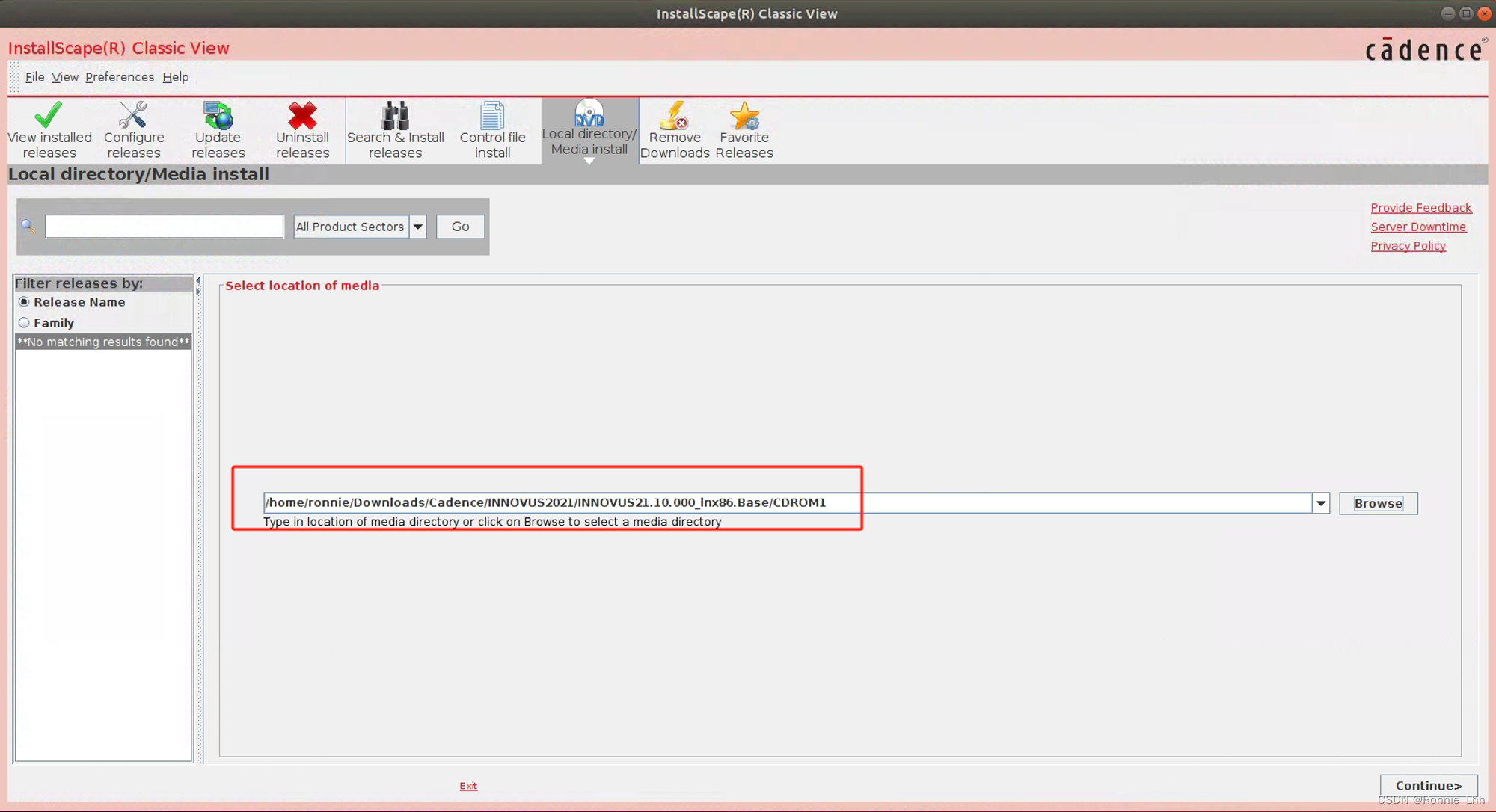
Task: Open the Privacy Policy link
Action: [1408, 246]
